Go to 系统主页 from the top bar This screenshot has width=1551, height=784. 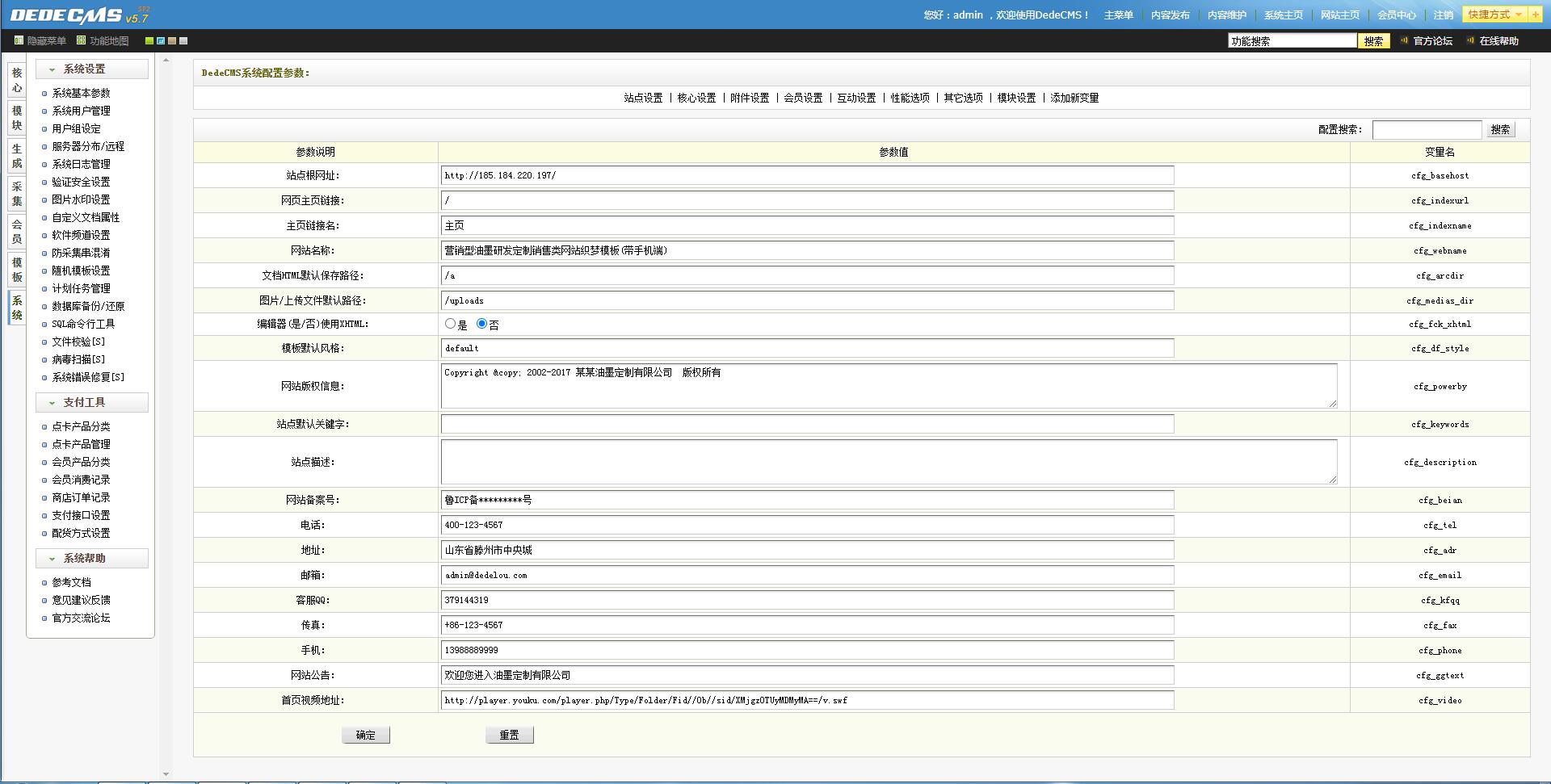[1284, 15]
